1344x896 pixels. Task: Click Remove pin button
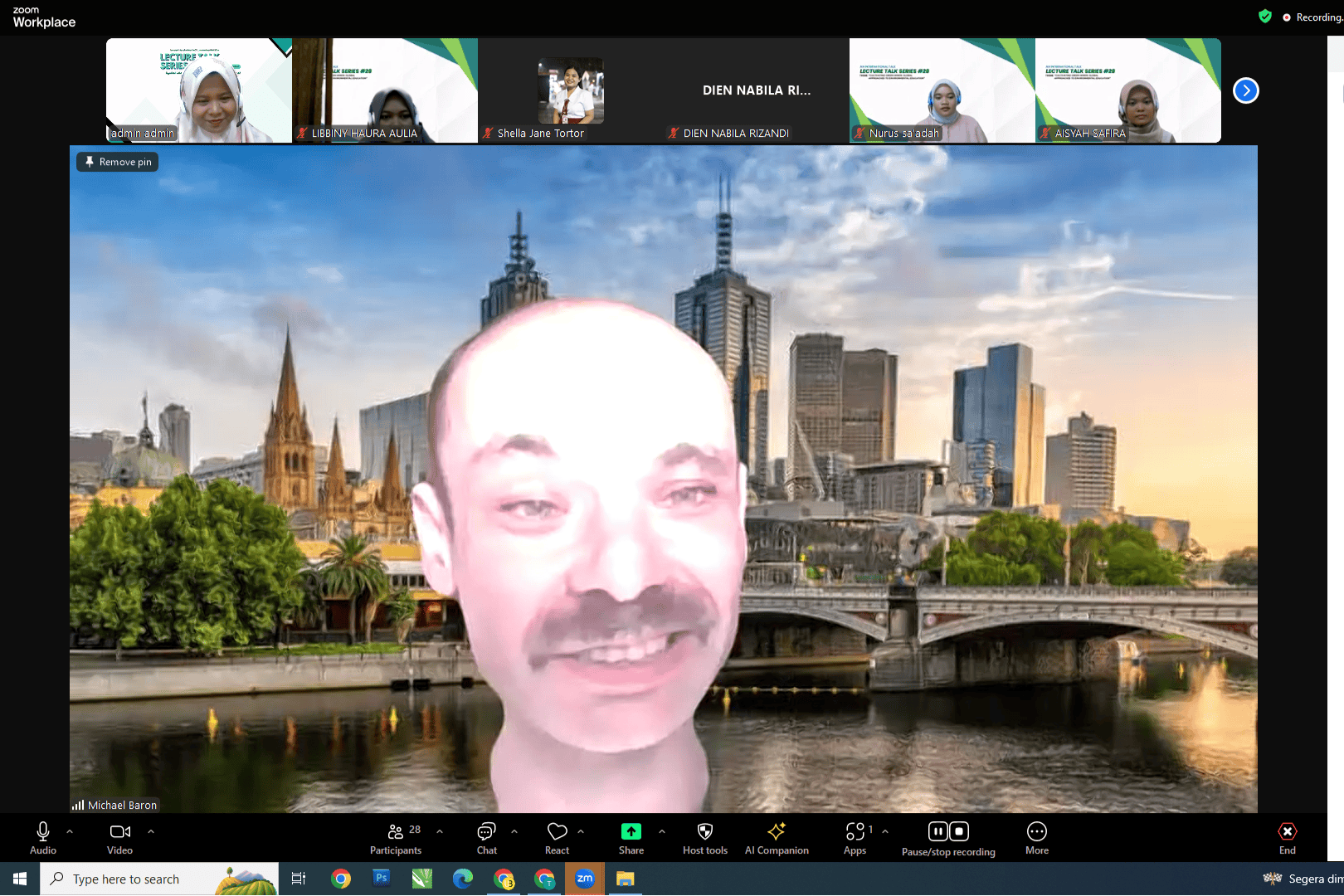click(x=118, y=162)
